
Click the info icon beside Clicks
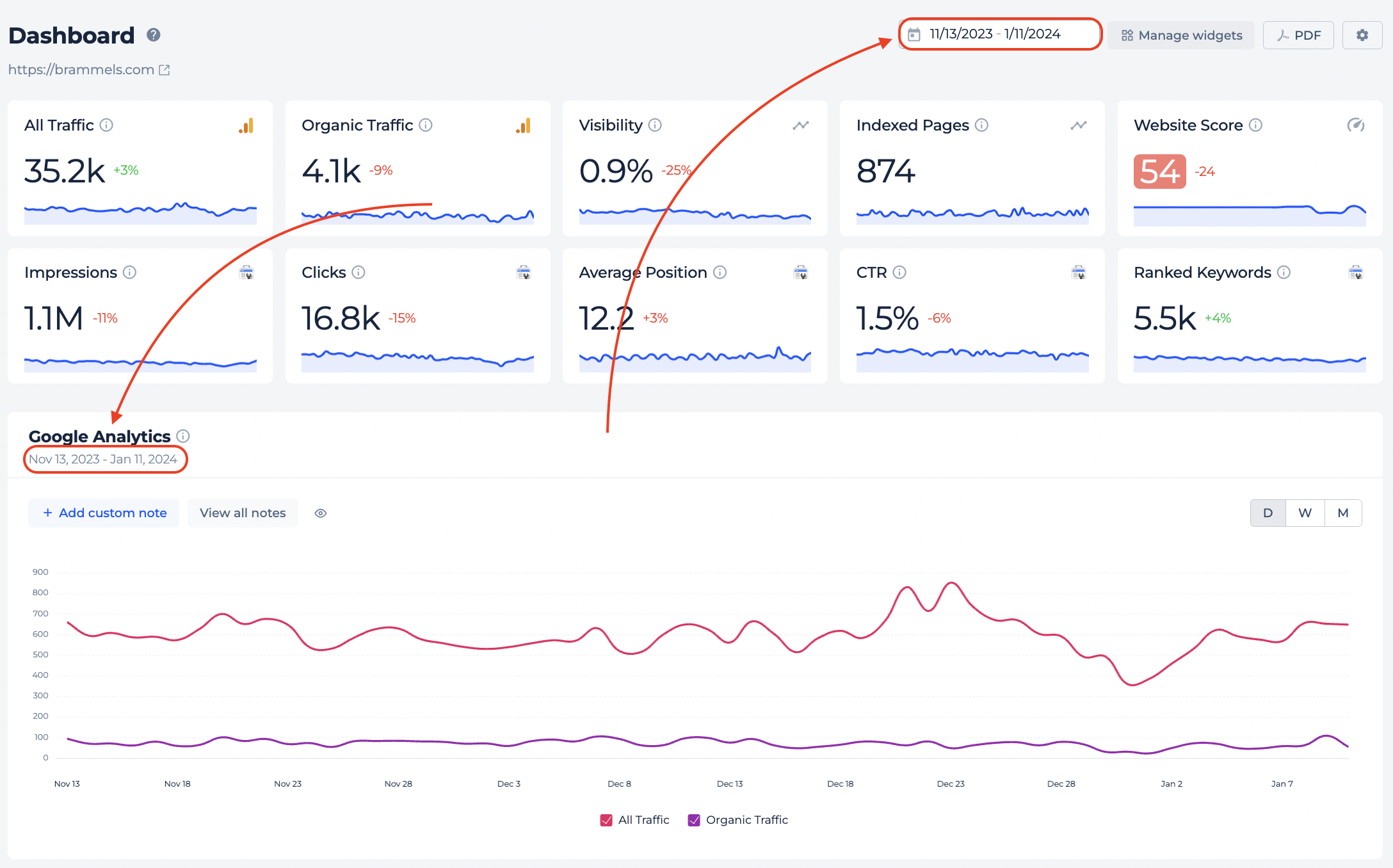358,272
